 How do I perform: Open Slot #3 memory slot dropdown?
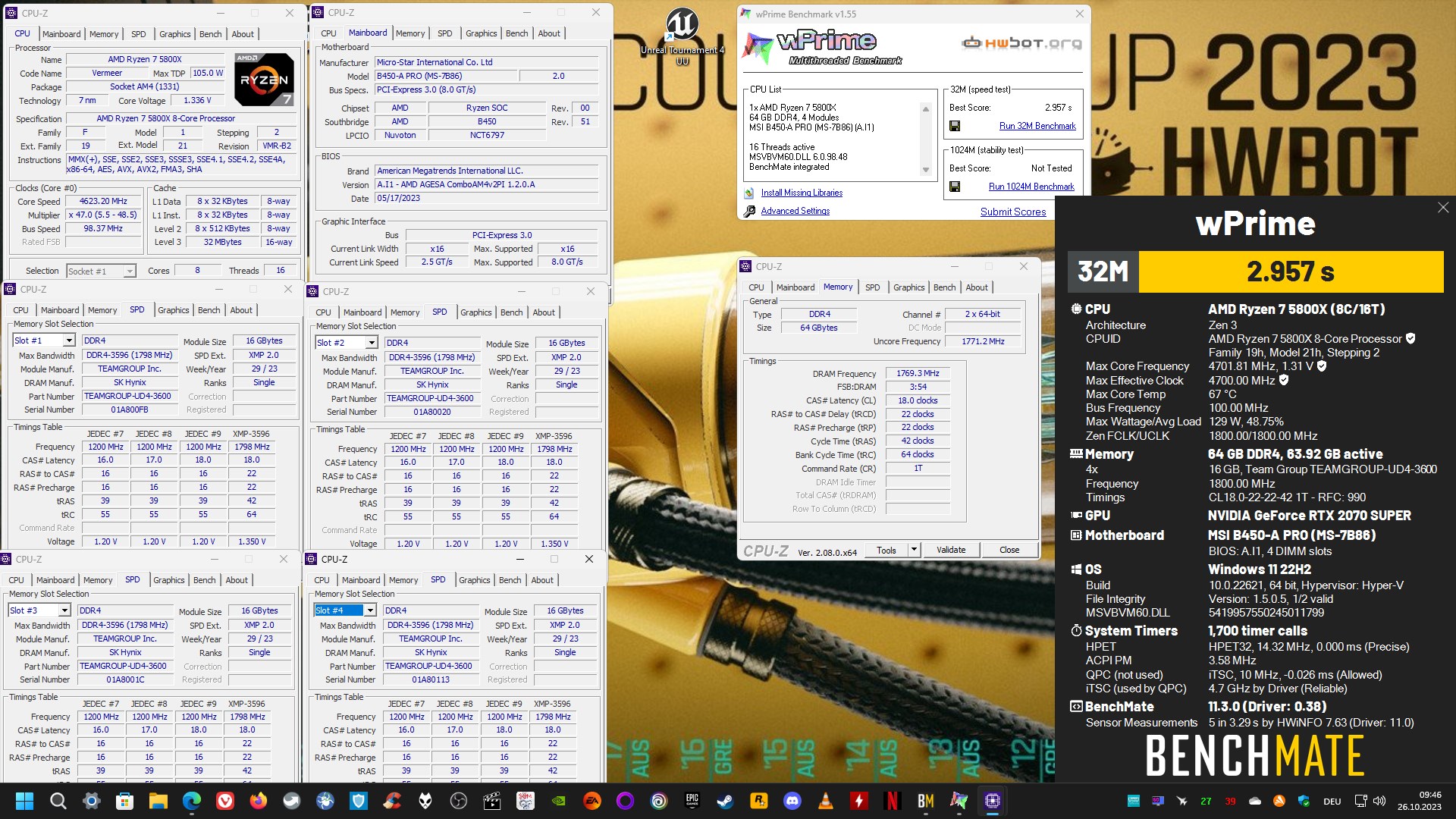[x=64, y=611]
